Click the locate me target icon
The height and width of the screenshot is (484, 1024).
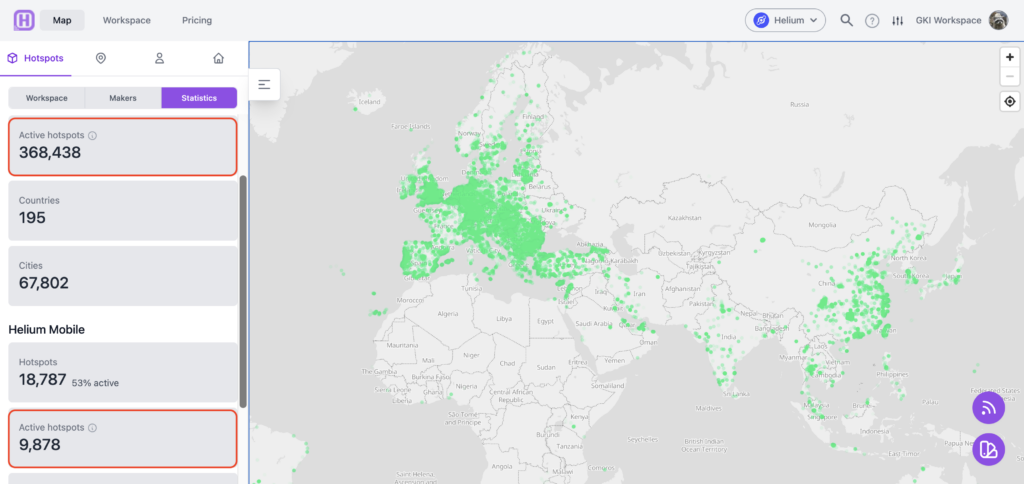[x=1010, y=102]
